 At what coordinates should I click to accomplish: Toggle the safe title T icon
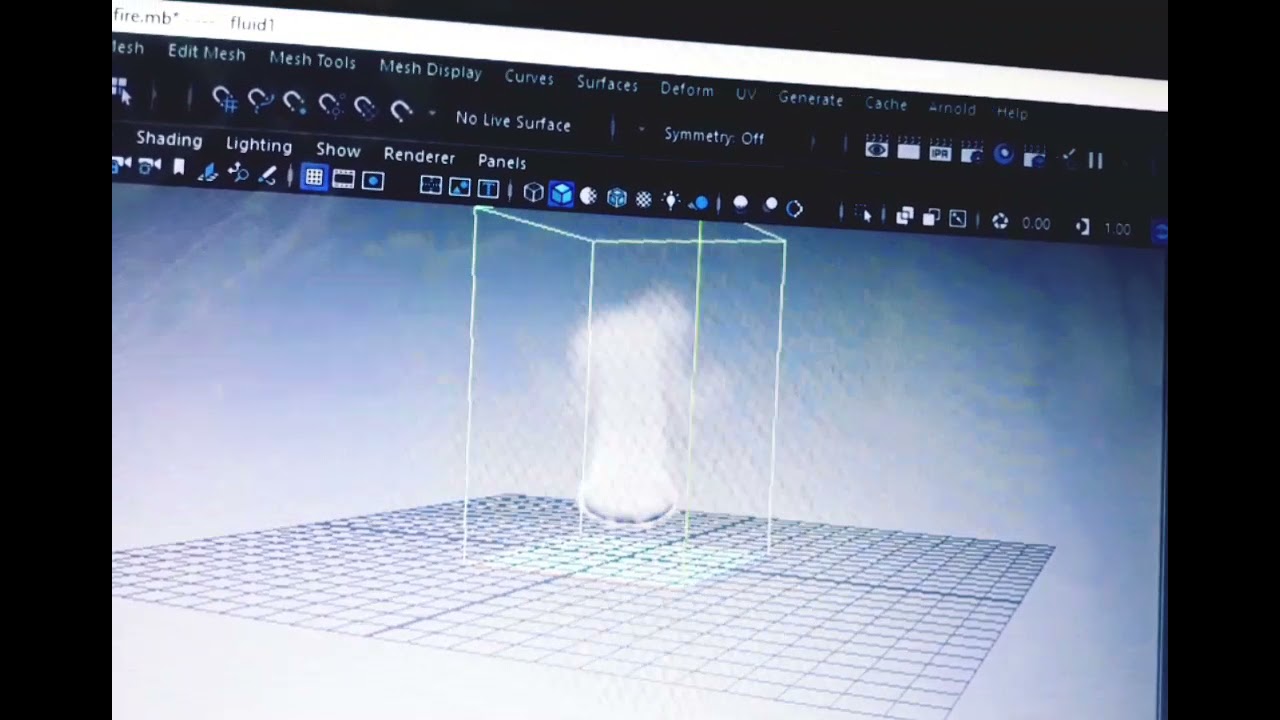(x=488, y=188)
